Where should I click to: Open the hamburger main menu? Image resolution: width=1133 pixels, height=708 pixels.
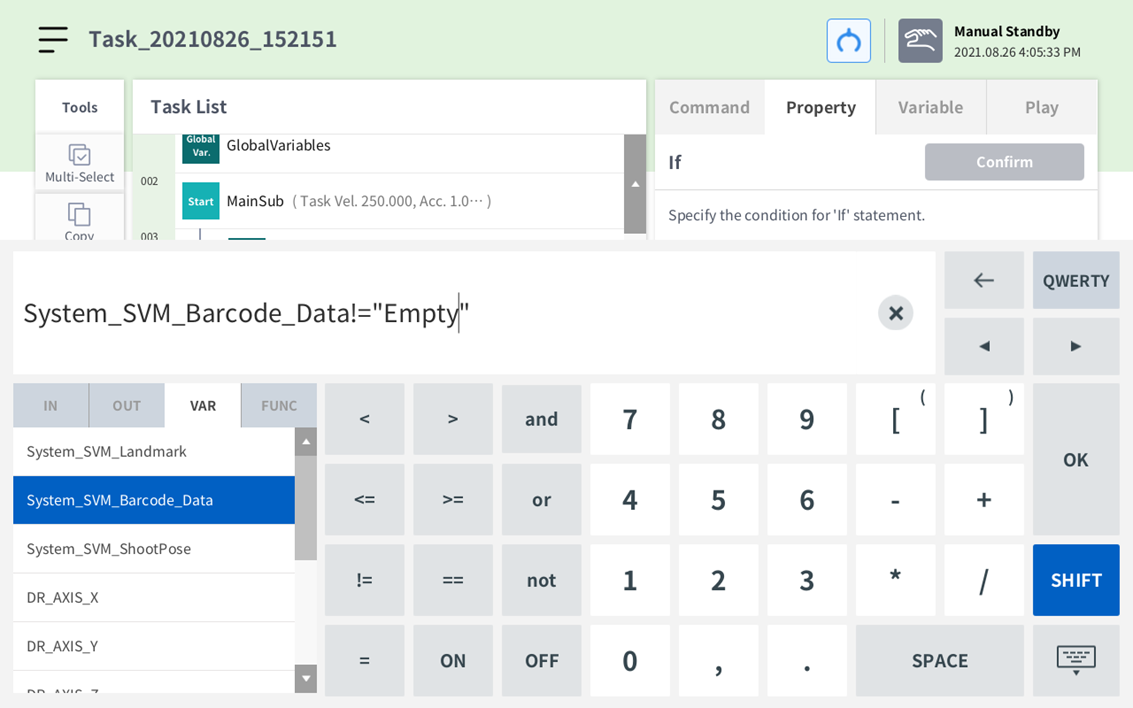(x=53, y=40)
